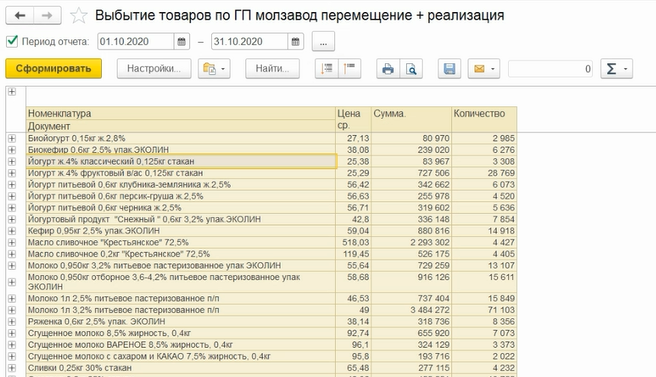
Task: Select the Номенклатура column header
Action: pos(181,113)
